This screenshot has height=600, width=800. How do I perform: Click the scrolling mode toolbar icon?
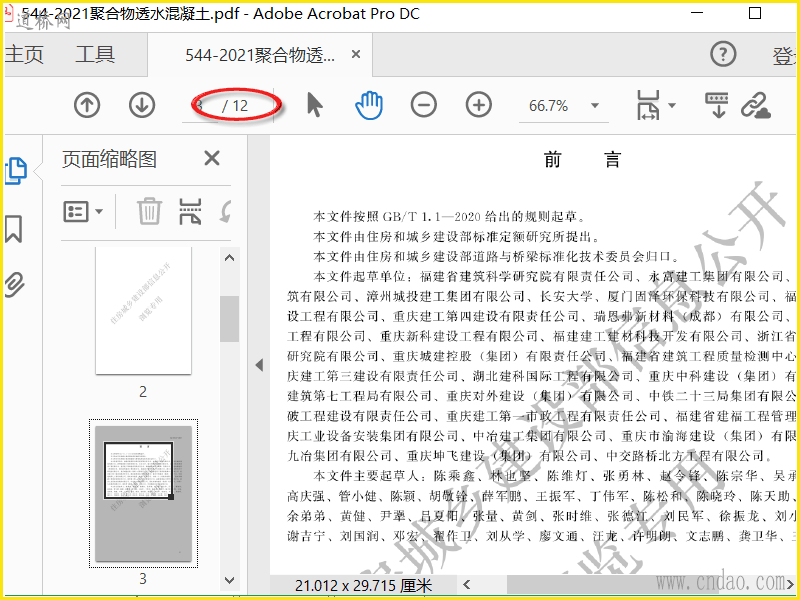[x=718, y=105]
